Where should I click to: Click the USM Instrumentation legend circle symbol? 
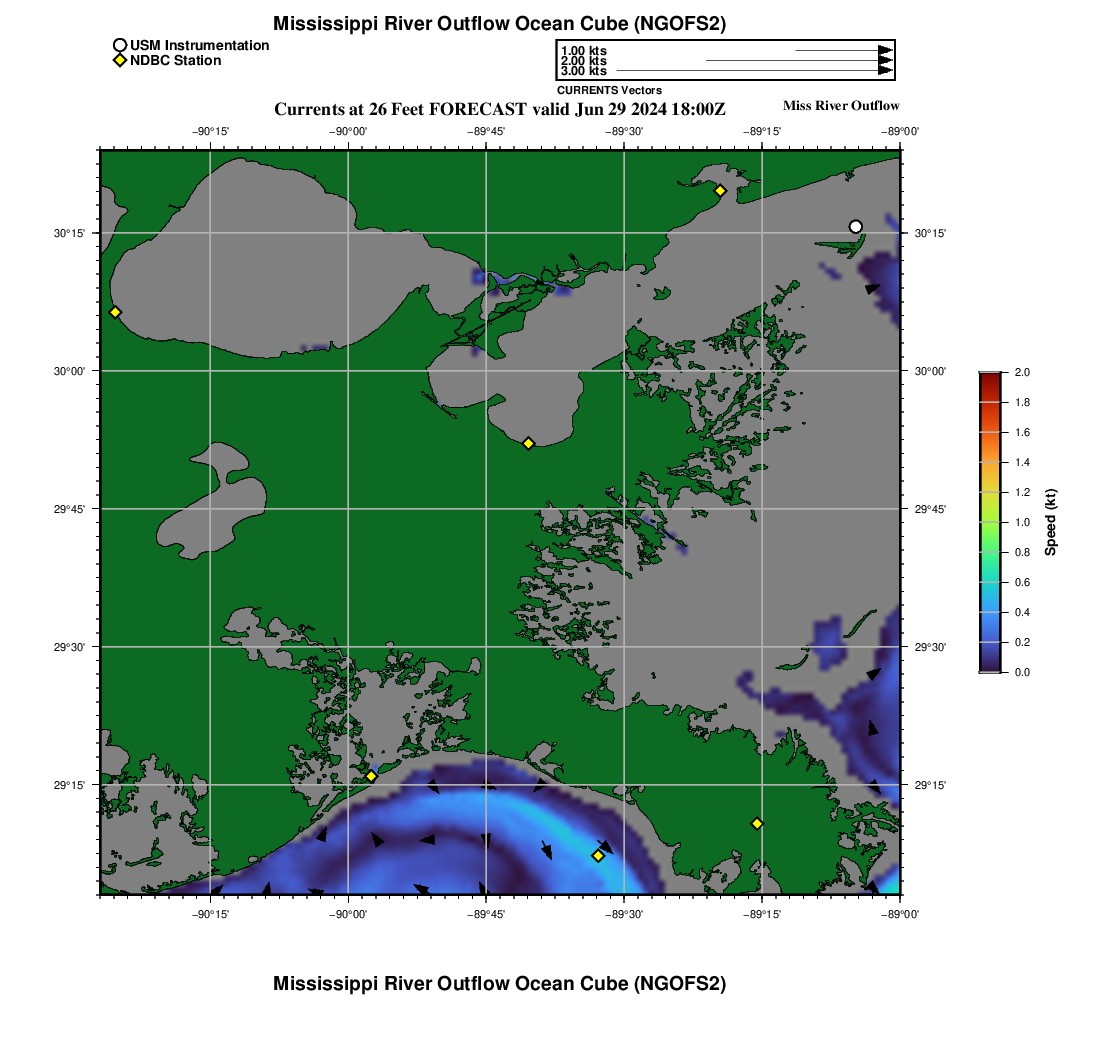coord(119,45)
